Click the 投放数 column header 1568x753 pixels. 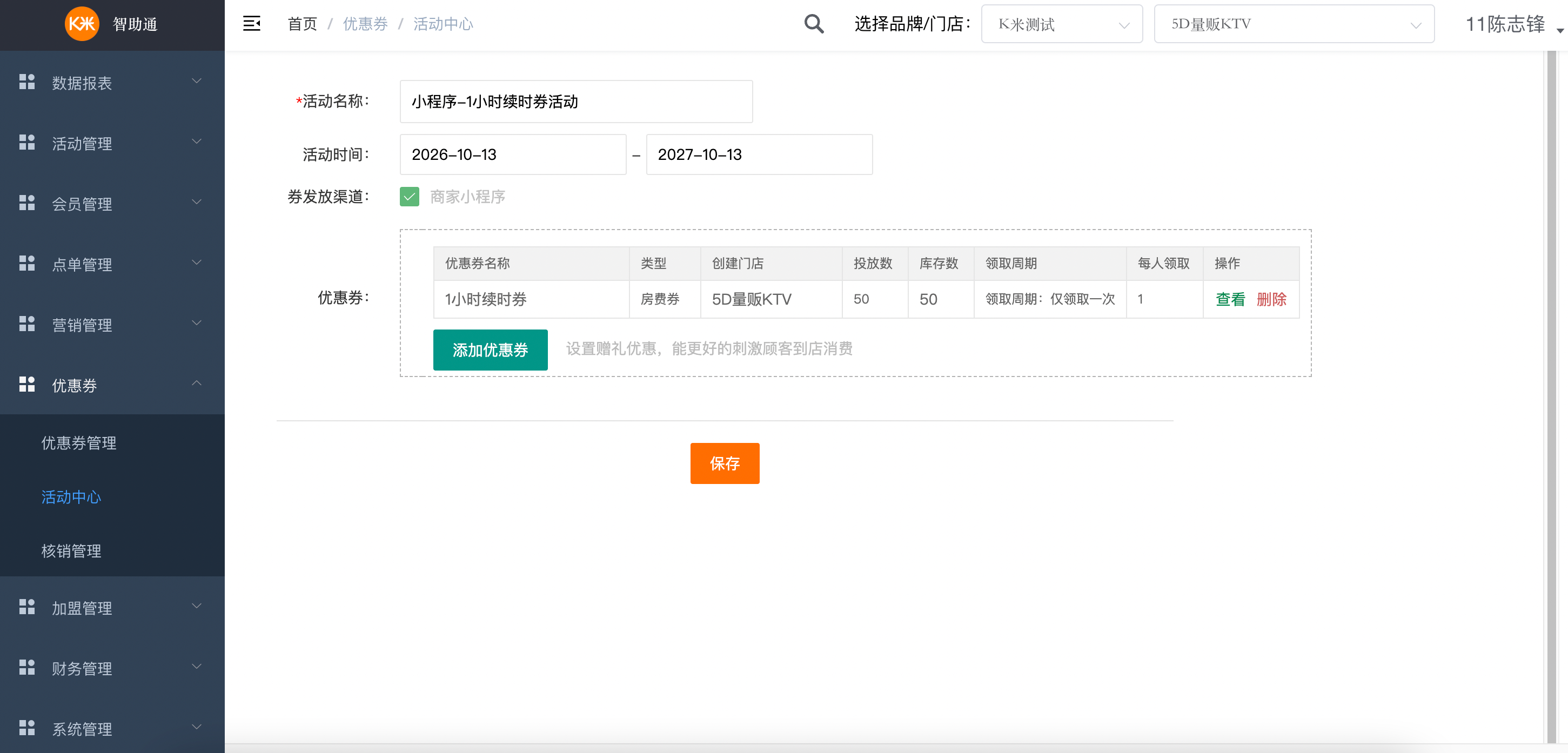pos(875,264)
